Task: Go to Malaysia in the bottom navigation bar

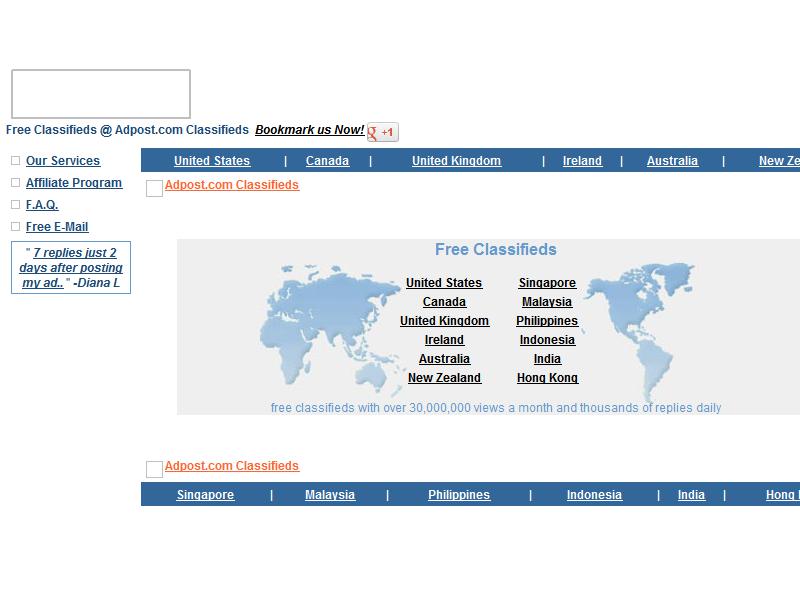Action: (x=330, y=495)
